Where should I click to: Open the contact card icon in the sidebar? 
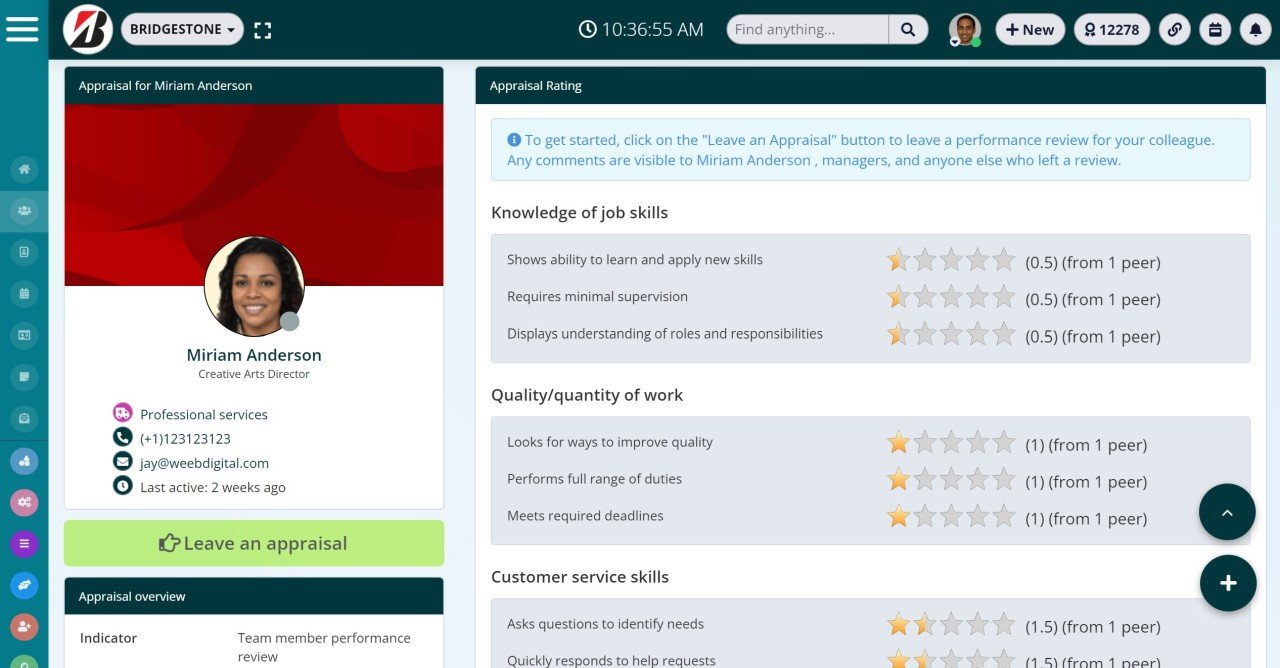tap(24, 252)
